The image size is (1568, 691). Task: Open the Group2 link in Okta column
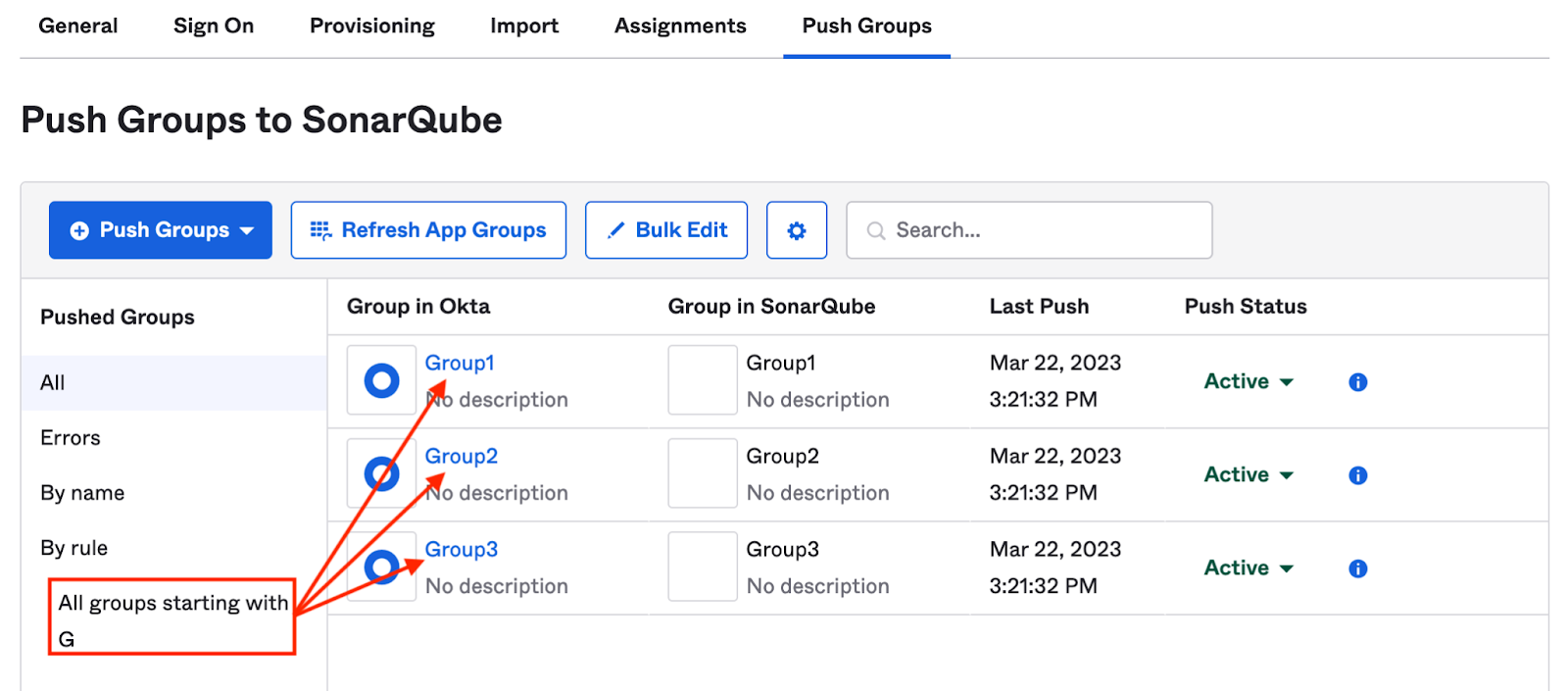tap(461, 456)
